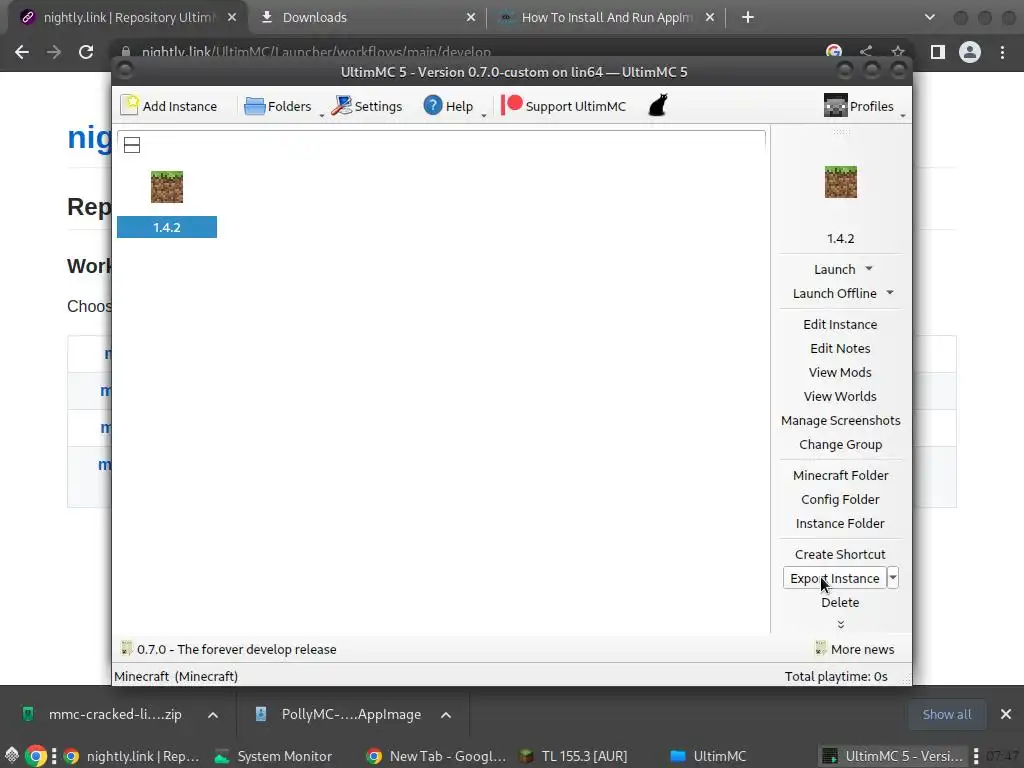The image size is (1024, 768).
Task: Open the PollyMC AppImage download item
Action: click(x=340, y=714)
